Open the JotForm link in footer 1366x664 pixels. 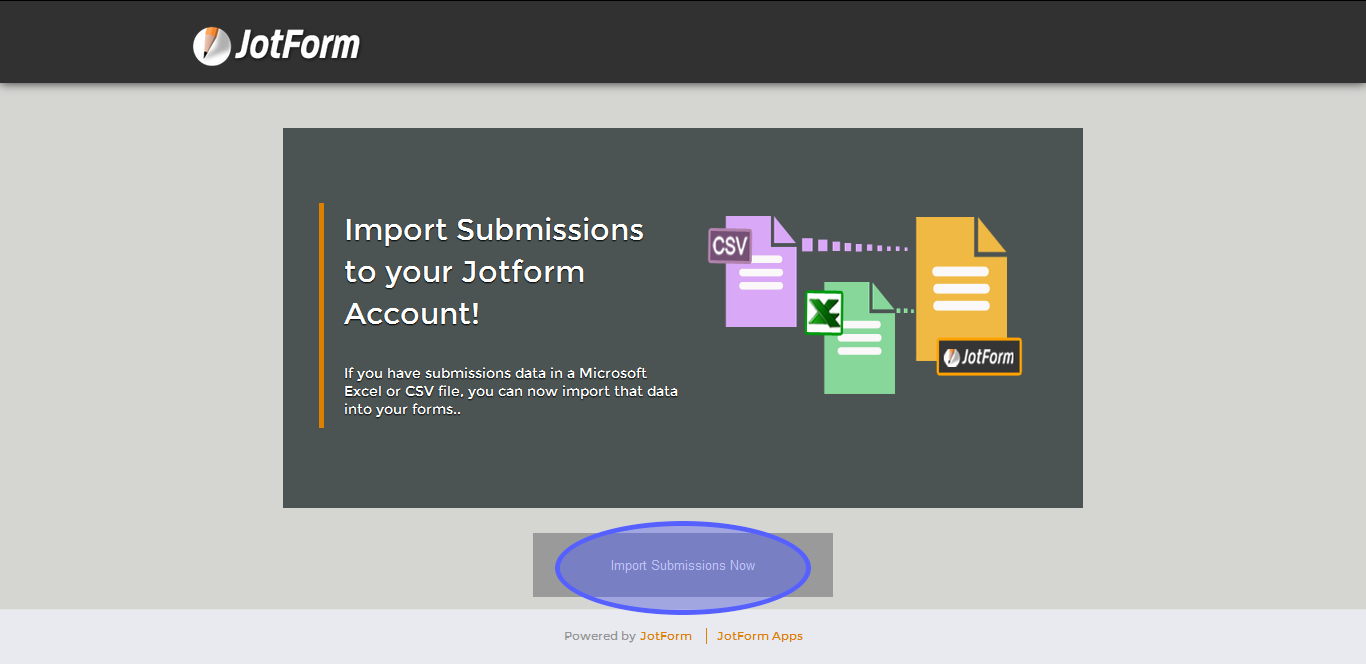[666, 636]
